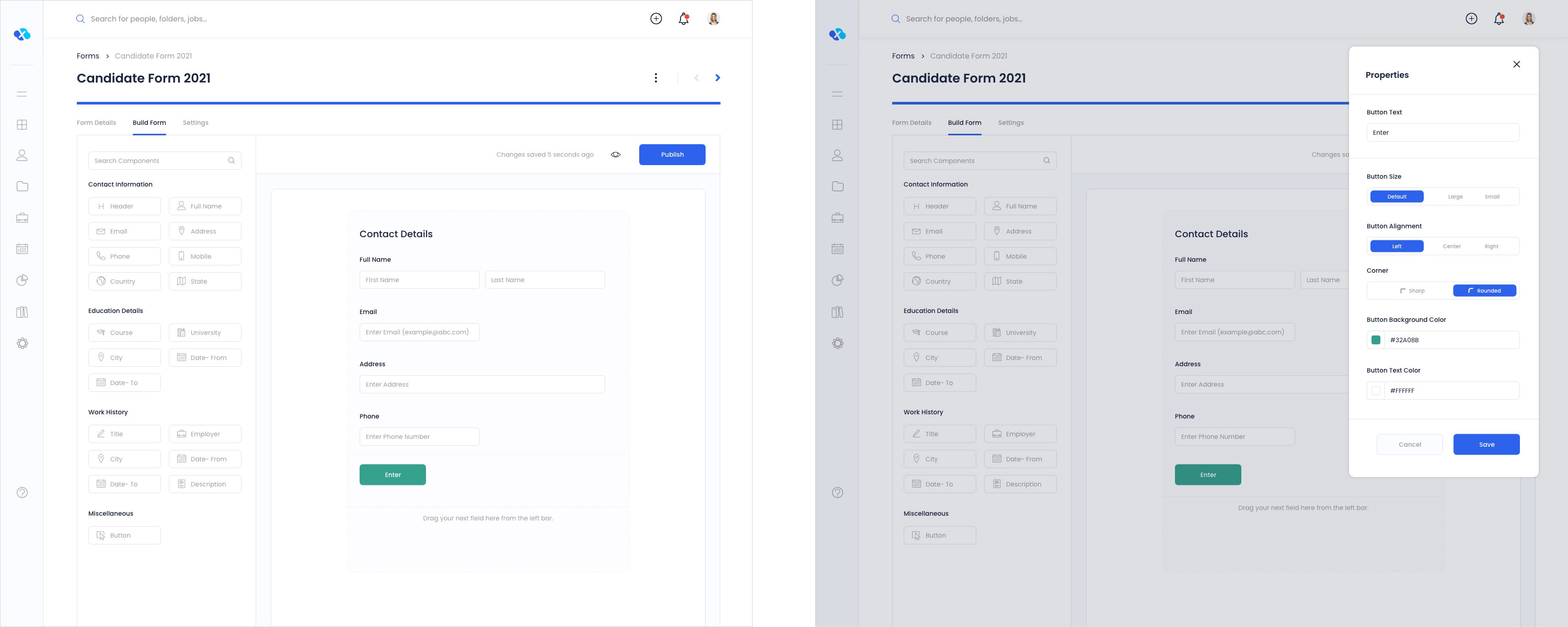The height and width of the screenshot is (627, 1568).
Task: Open Settings tab in undimmed form builder
Action: 195,123
